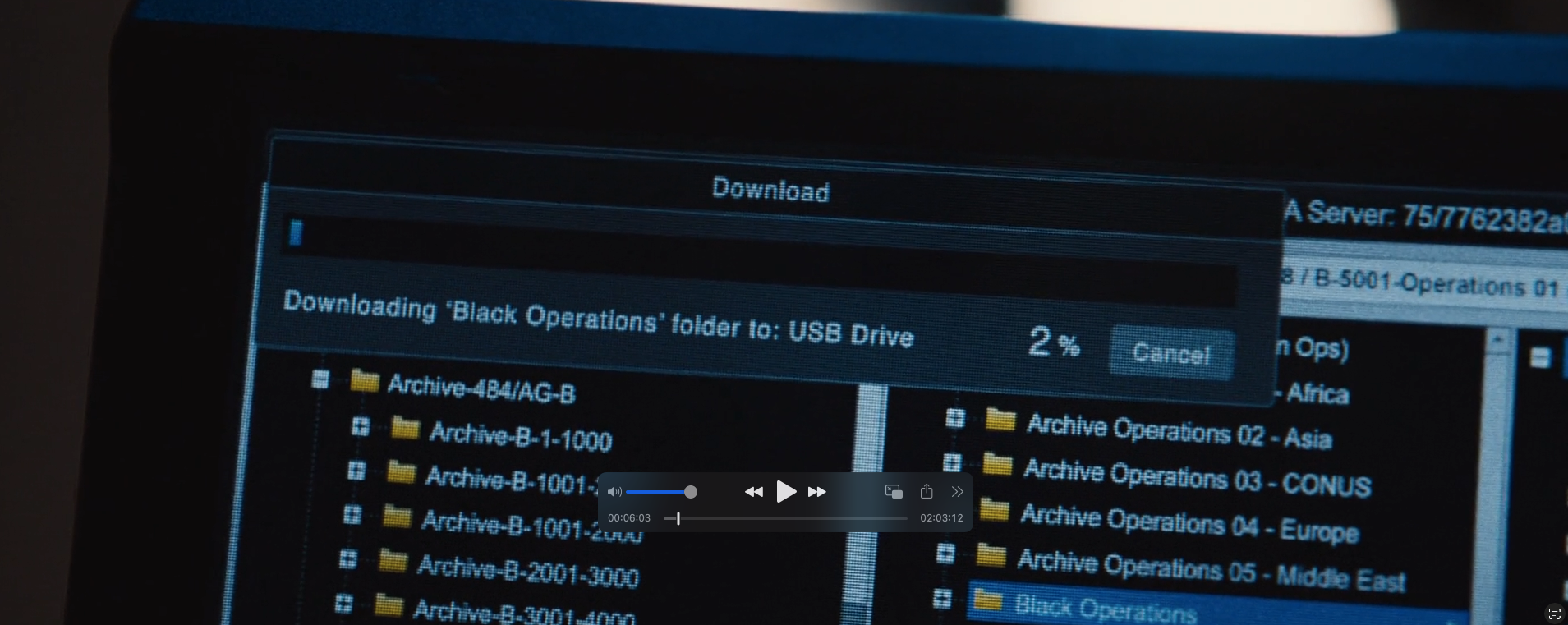This screenshot has height=625, width=1568.
Task: Select the Black Operations highlighted row
Action: pyautogui.click(x=1220, y=604)
